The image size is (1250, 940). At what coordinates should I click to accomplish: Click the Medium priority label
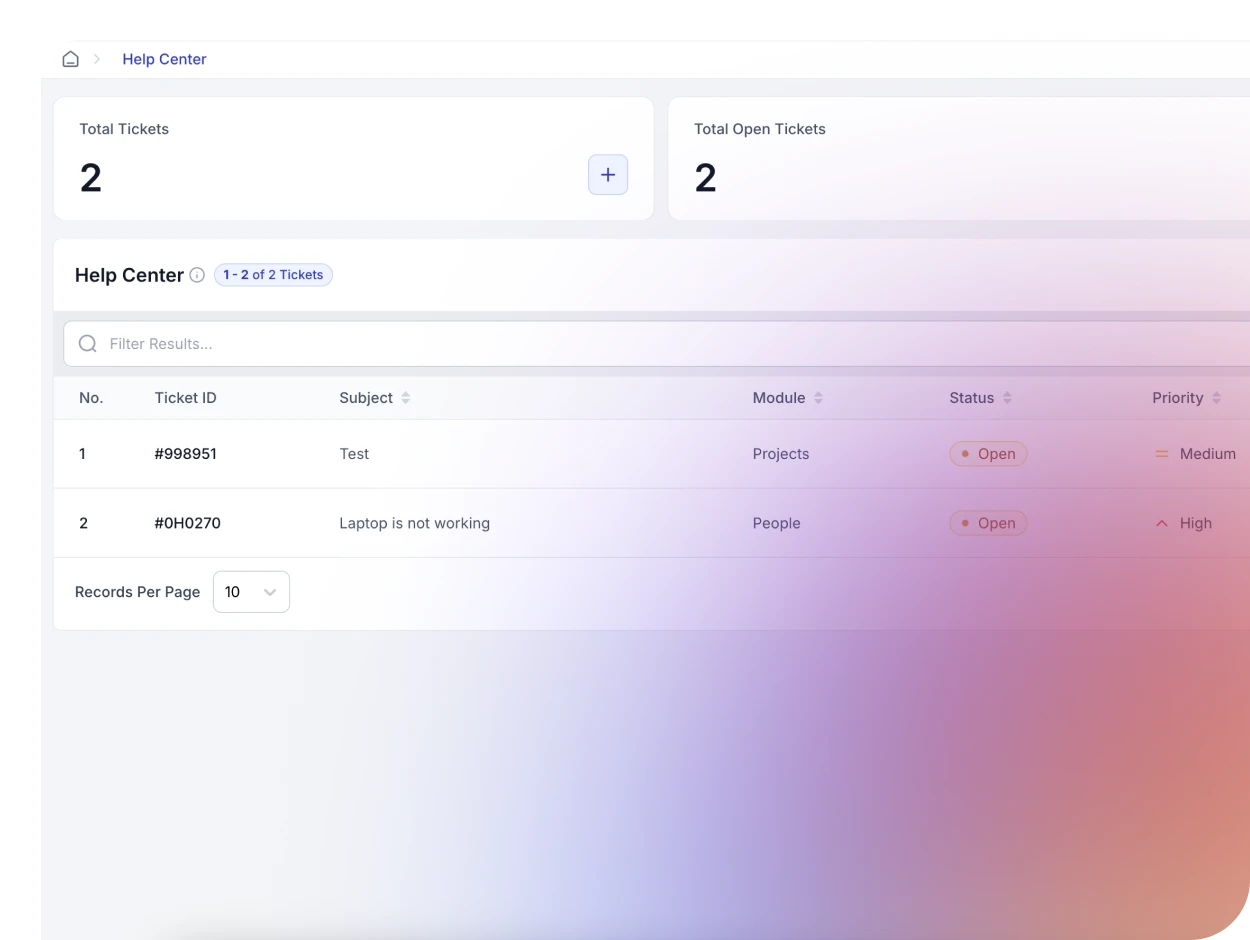[1206, 454]
